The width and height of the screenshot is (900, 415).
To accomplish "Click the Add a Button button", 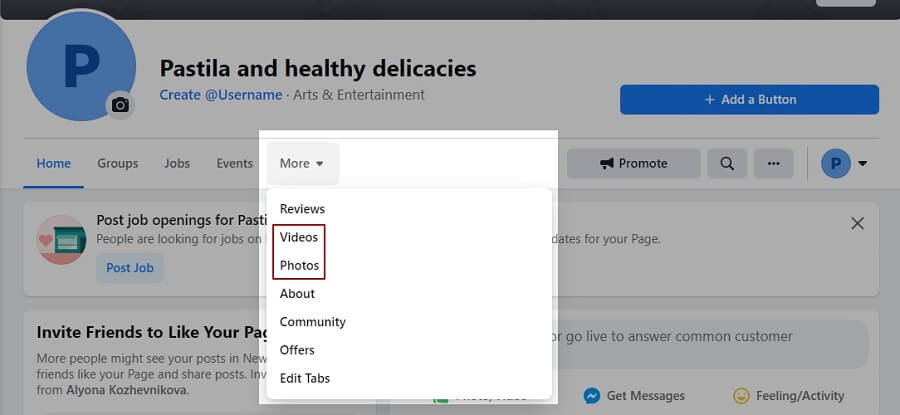I will point(749,100).
